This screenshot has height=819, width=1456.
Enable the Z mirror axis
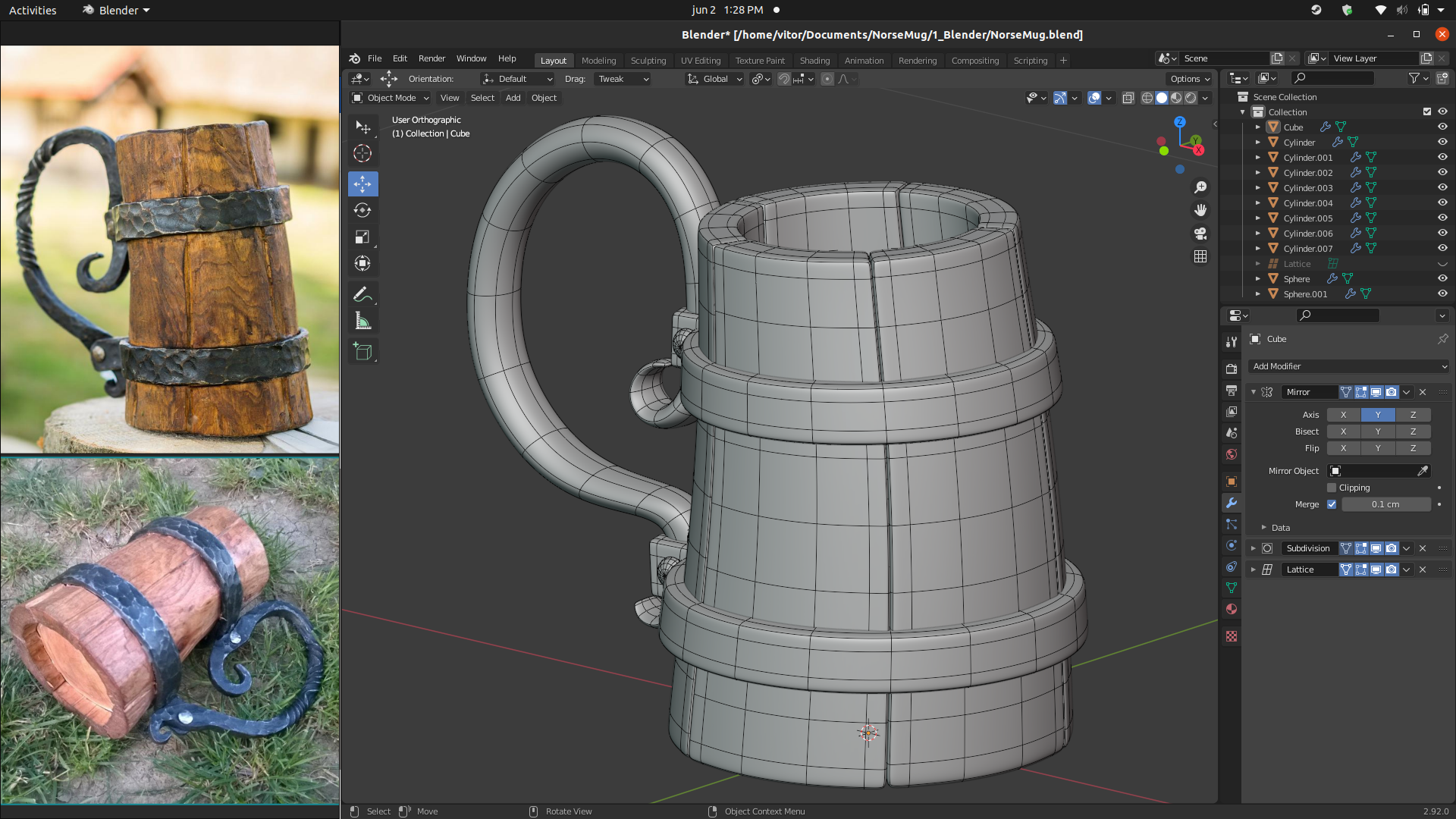click(x=1414, y=415)
